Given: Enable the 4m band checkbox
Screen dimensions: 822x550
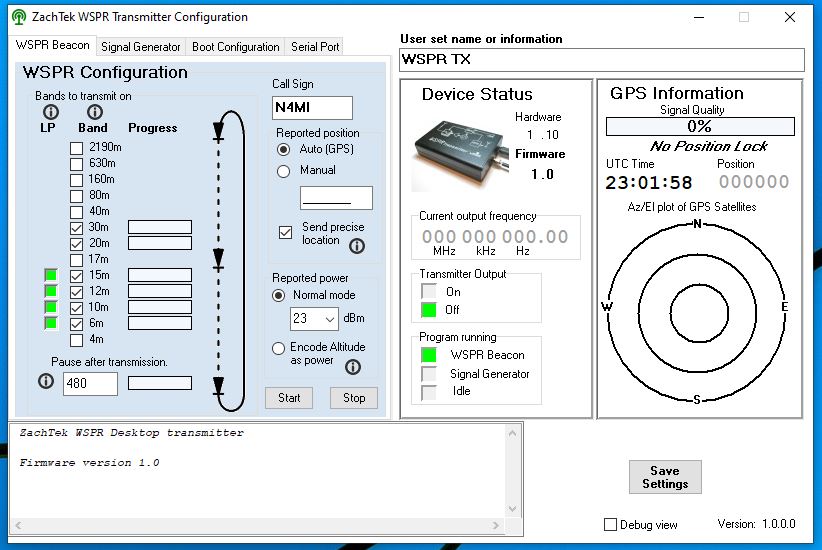Looking at the screenshot, I should (77, 340).
